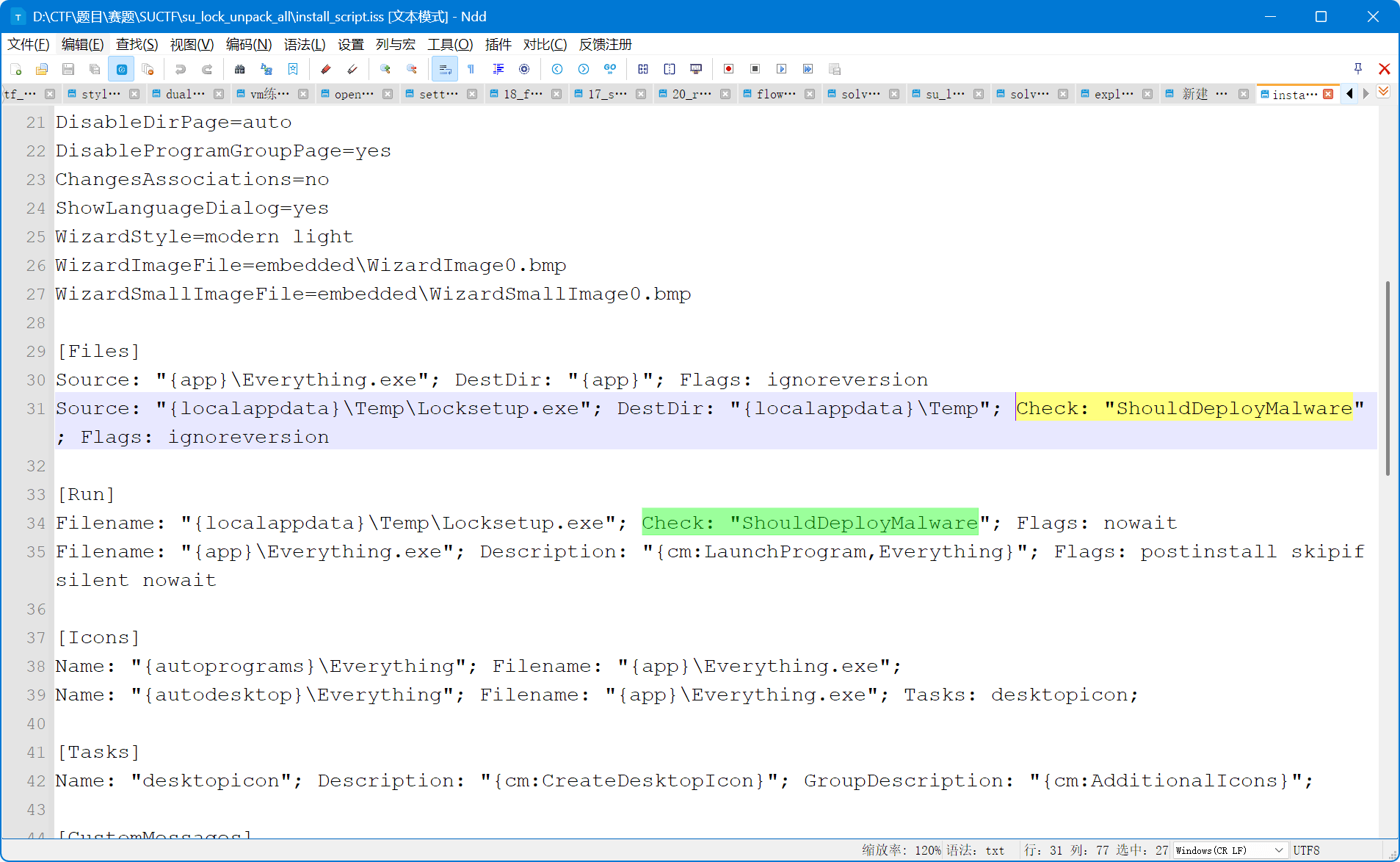
Task: Create a new file
Action: [x=16, y=69]
